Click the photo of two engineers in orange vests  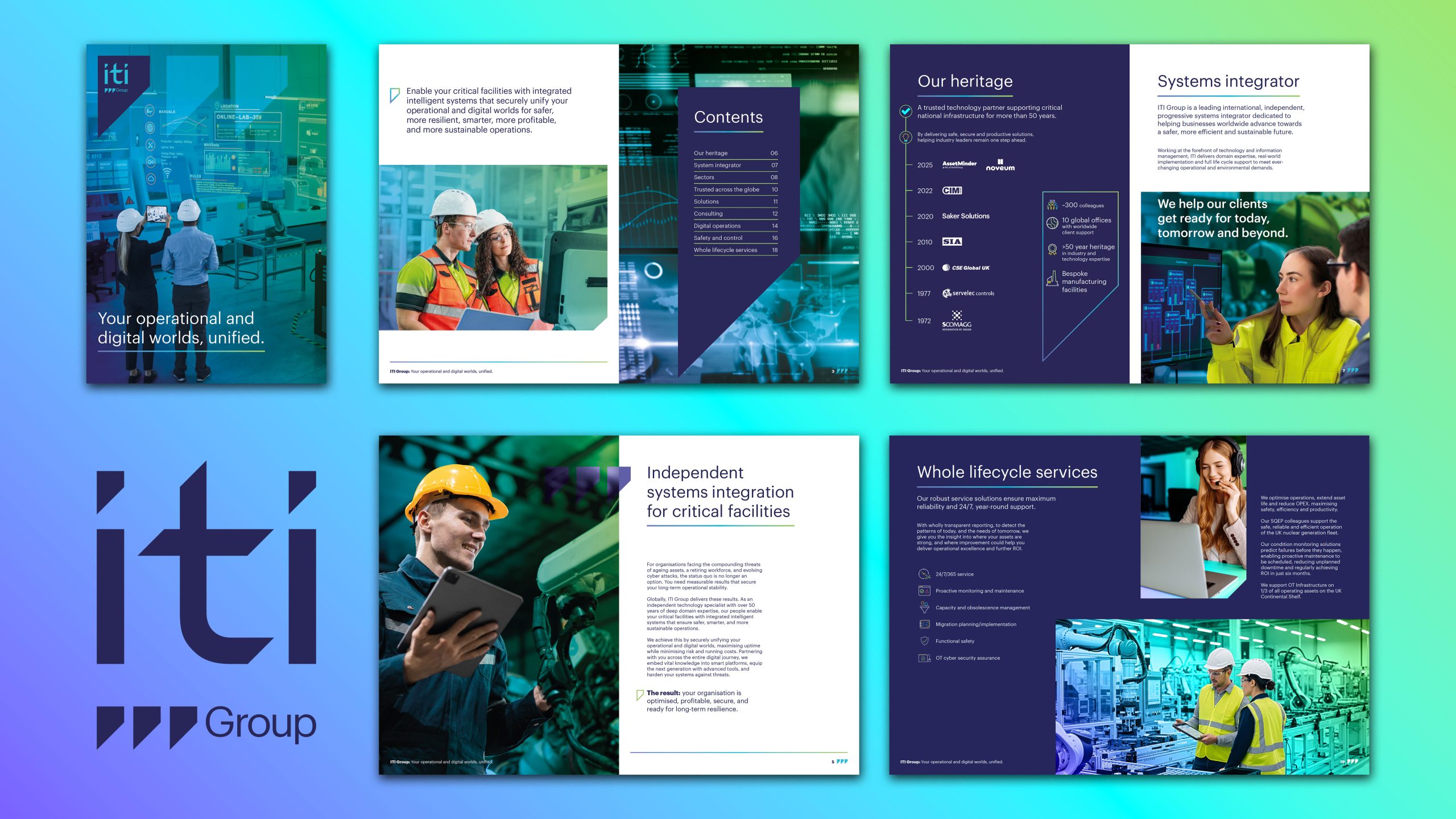493,247
